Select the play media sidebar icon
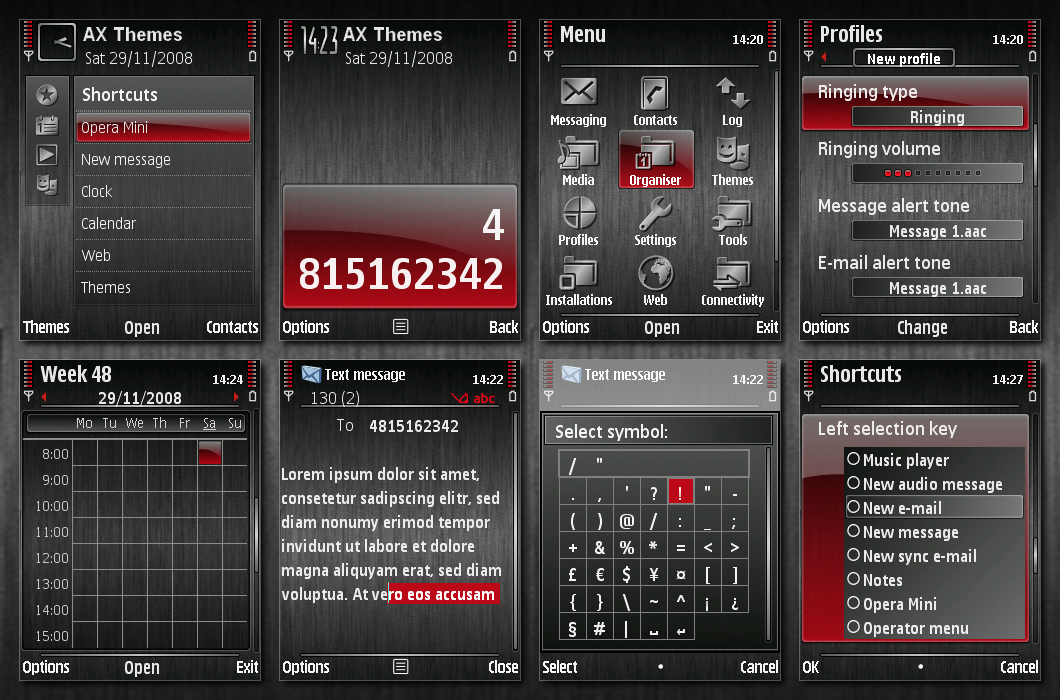 [x=47, y=155]
